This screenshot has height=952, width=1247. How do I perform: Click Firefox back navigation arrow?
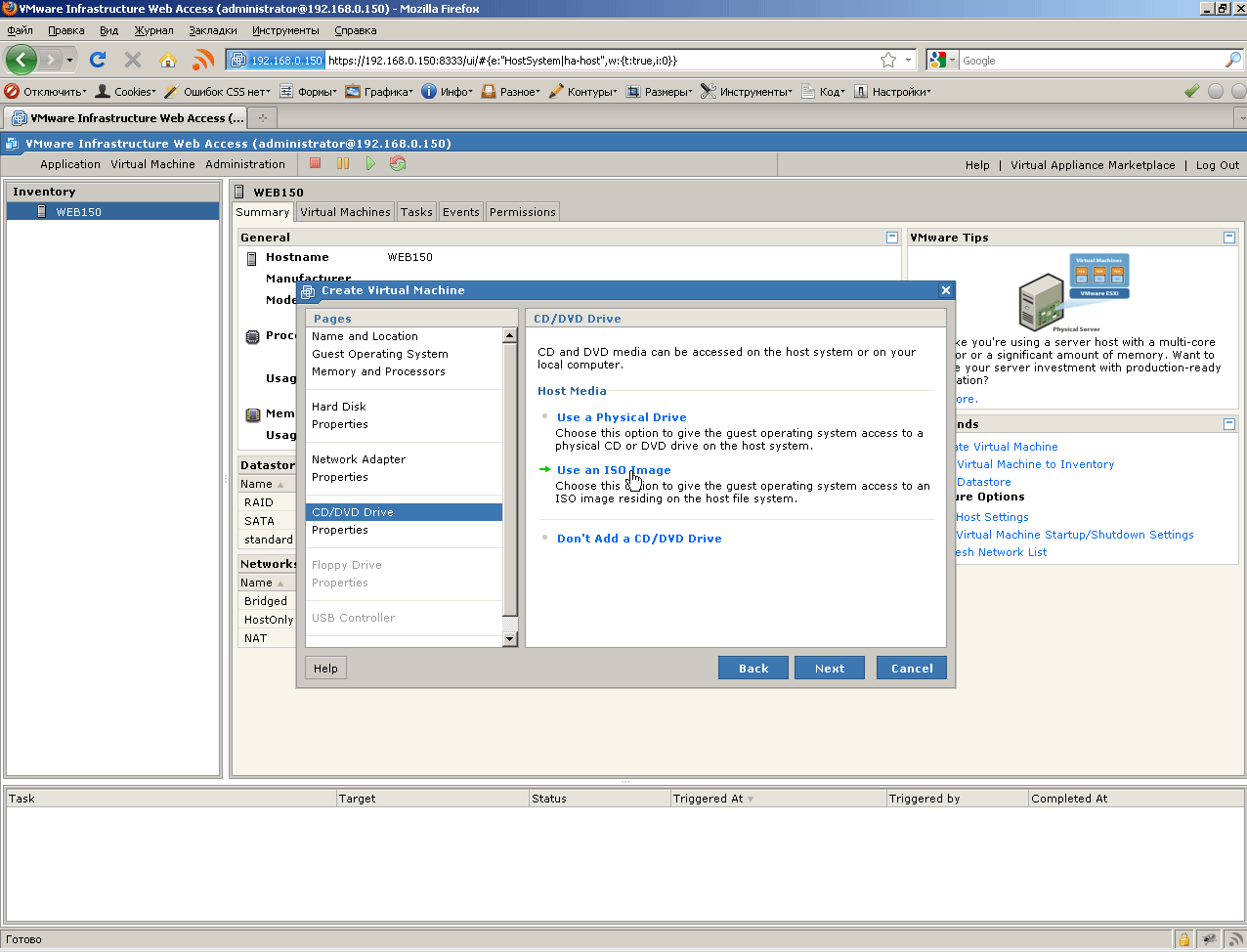tap(21, 60)
